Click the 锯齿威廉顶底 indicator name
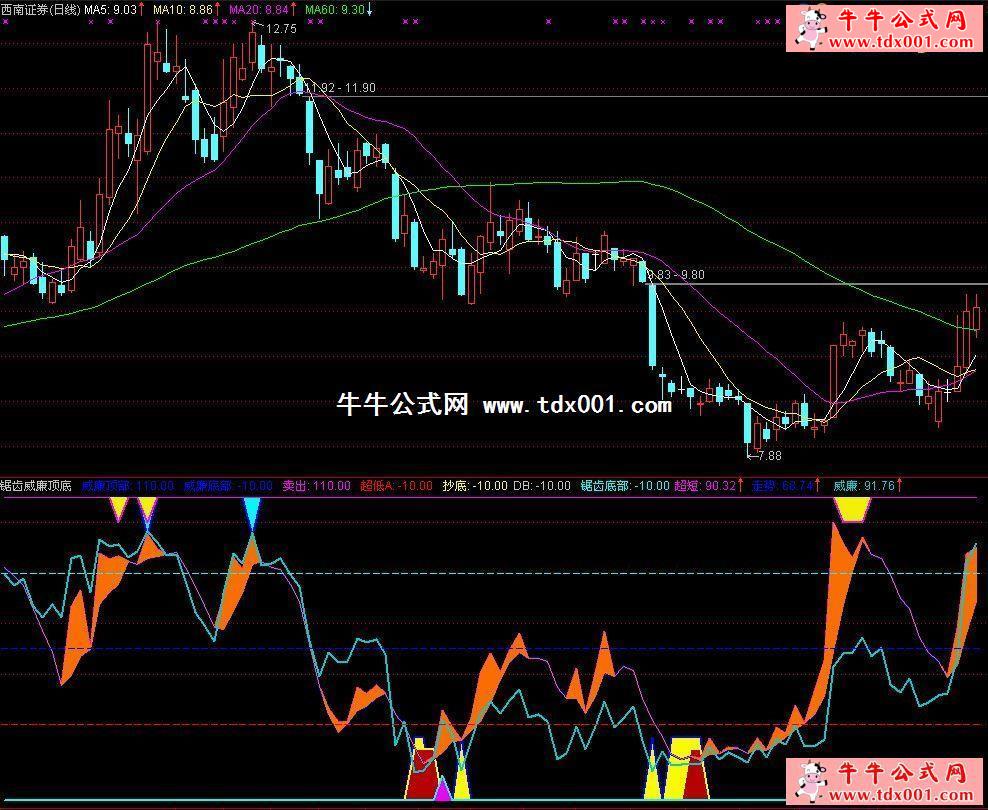The height and width of the screenshot is (810, 988). [37, 486]
